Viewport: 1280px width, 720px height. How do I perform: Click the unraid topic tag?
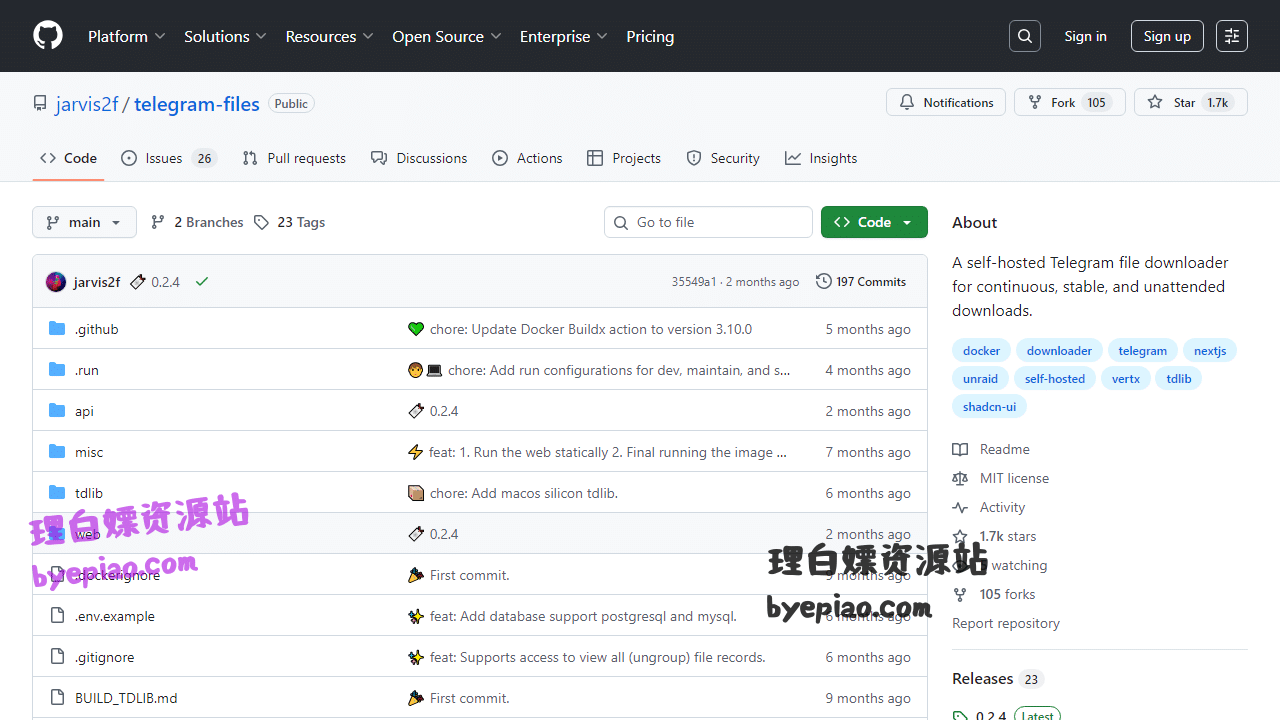pyautogui.click(x=980, y=379)
